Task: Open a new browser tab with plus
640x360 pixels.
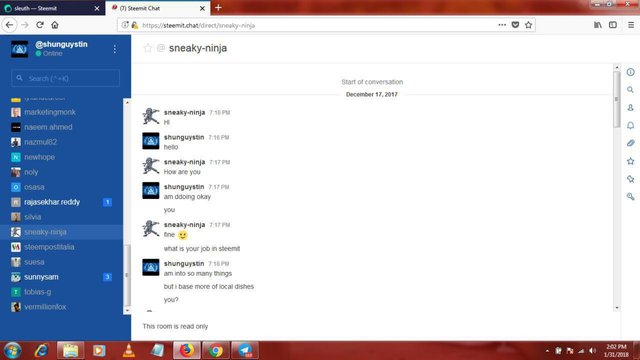Action: [x=218, y=8]
